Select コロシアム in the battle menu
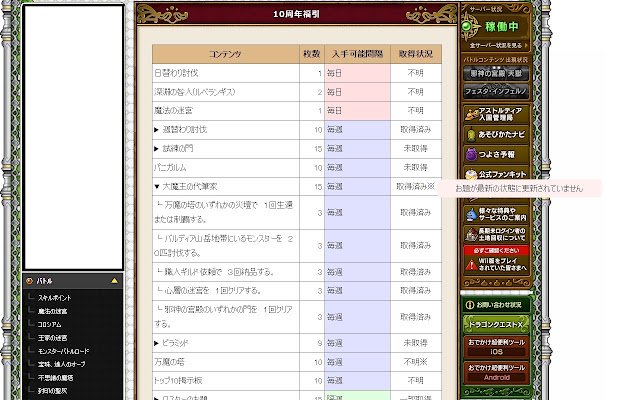 coord(49,324)
